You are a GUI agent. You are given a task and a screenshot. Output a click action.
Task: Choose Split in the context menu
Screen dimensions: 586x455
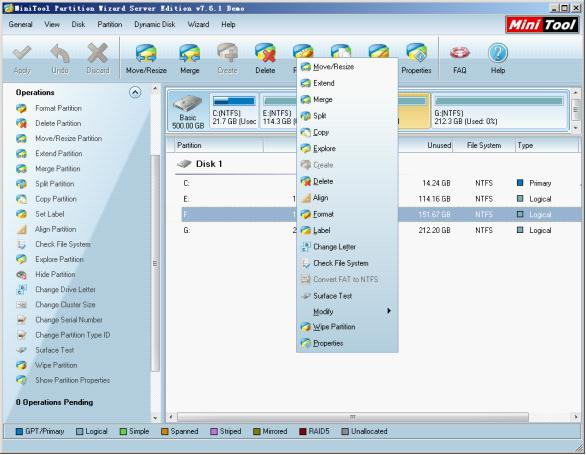(347, 116)
